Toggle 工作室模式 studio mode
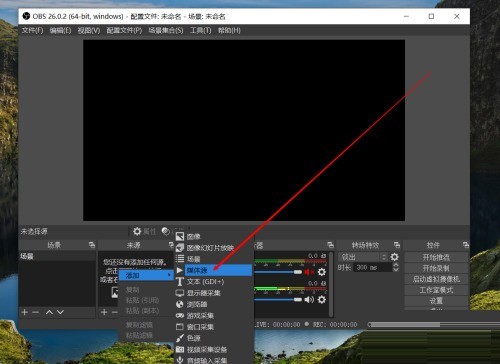The image size is (500, 364). pyautogui.click(x=436, y=290)
